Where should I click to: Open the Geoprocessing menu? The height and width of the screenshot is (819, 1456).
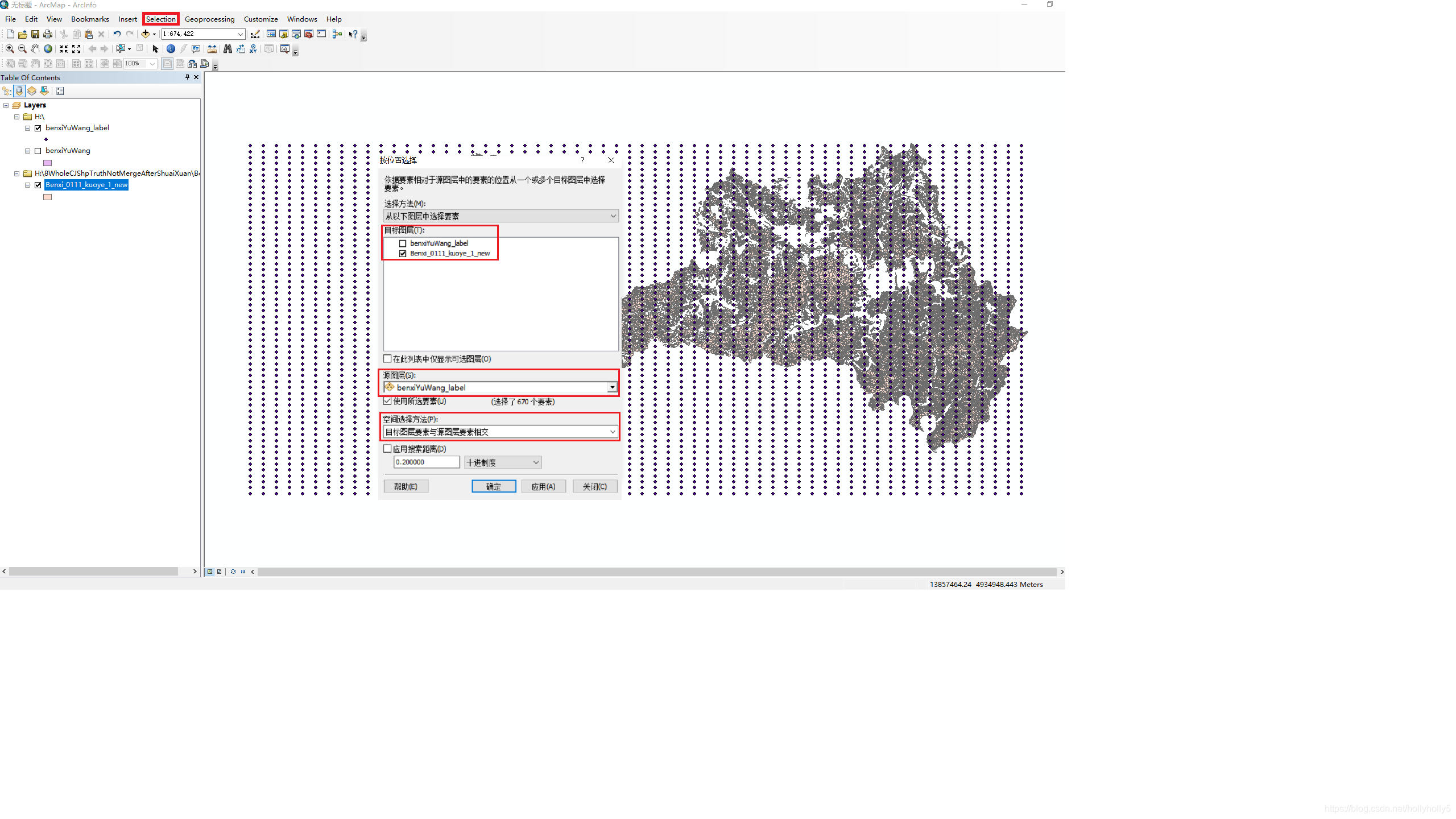tap(209, 19)
